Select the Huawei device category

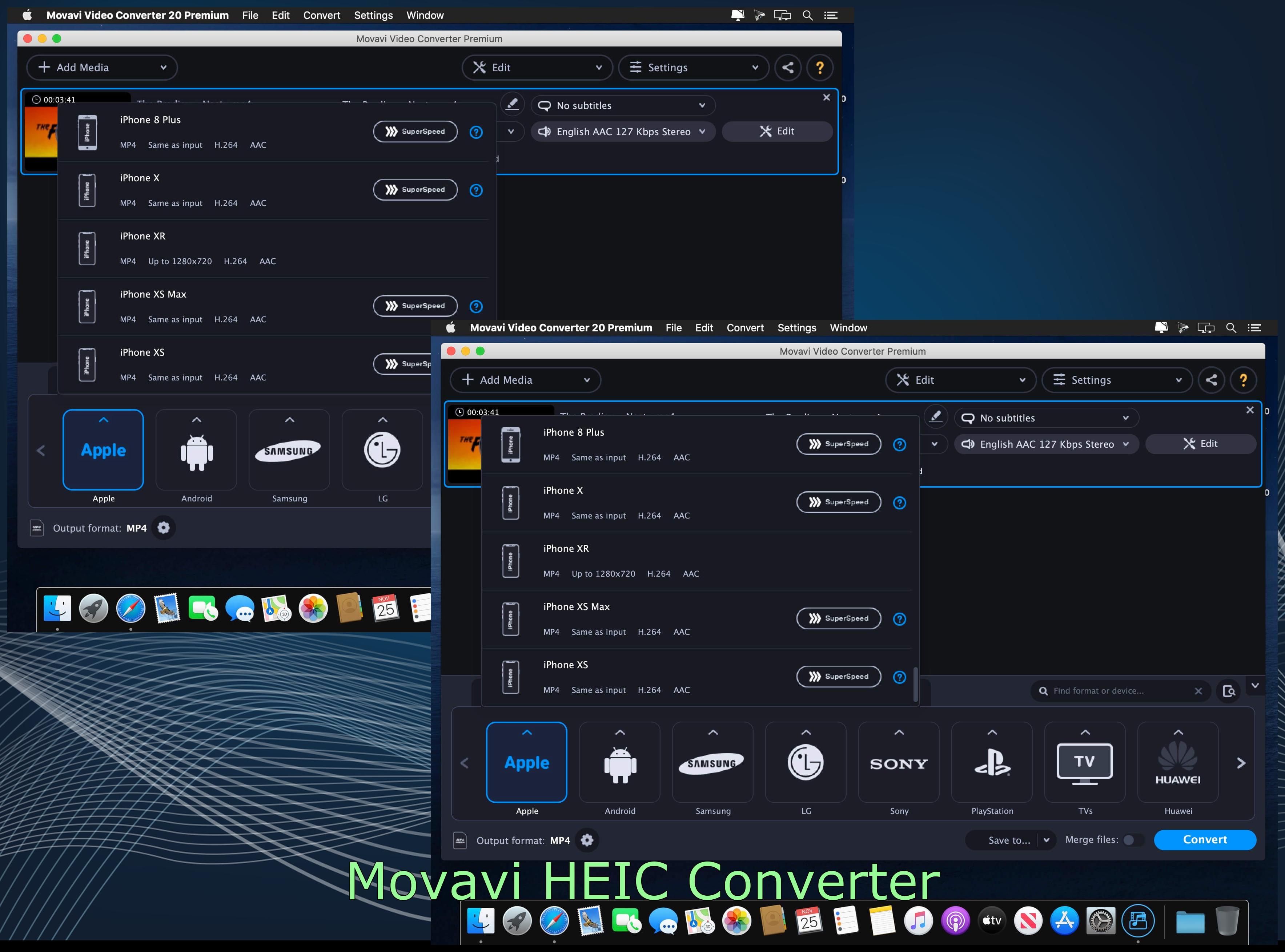[x=1178, y=762]
